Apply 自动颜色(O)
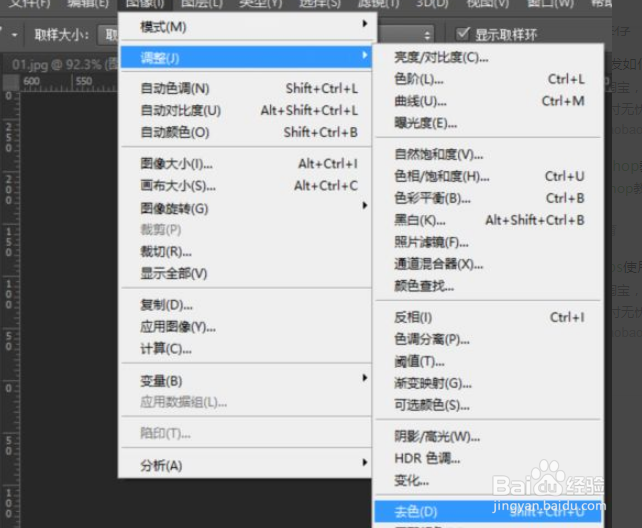 [x=246, y=133]
